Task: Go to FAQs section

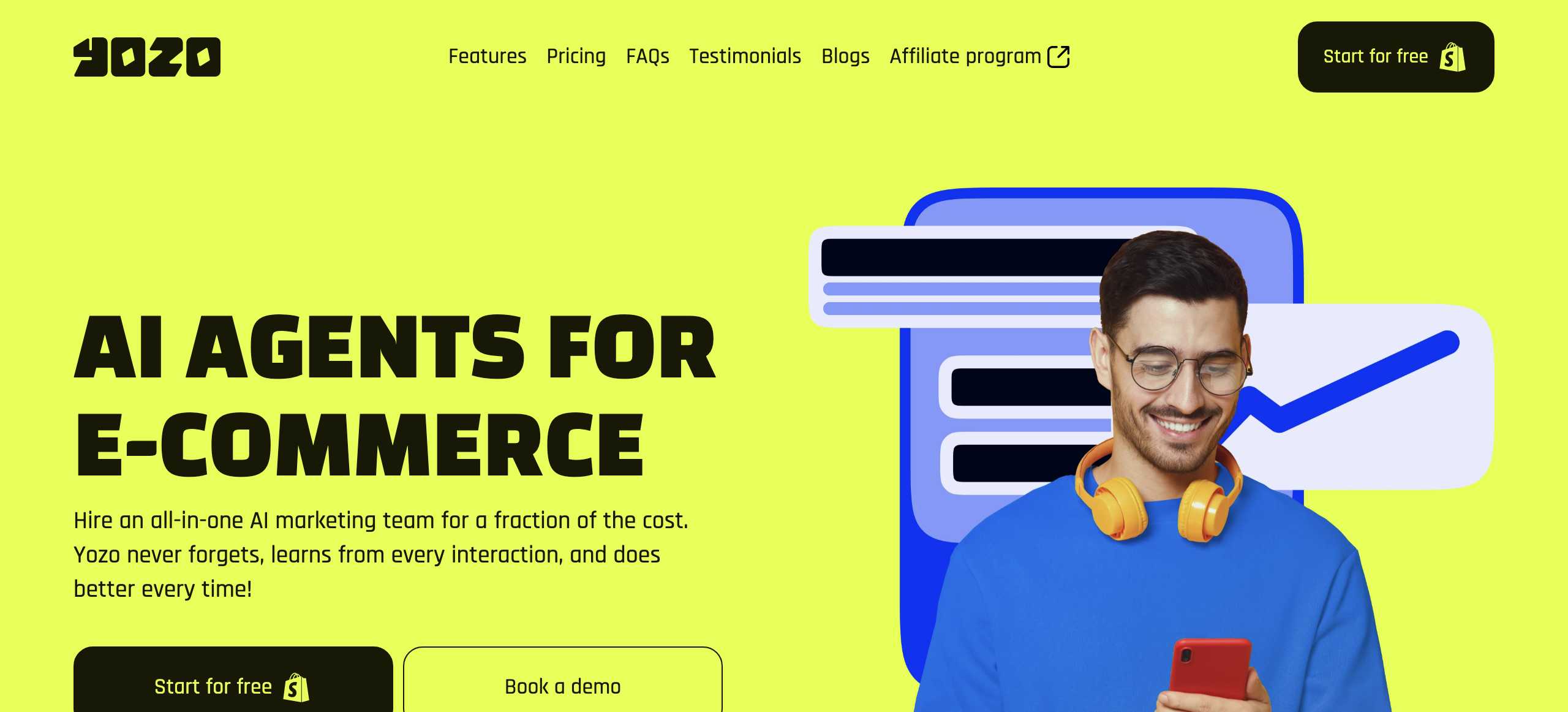Action: tap(647, 56)
